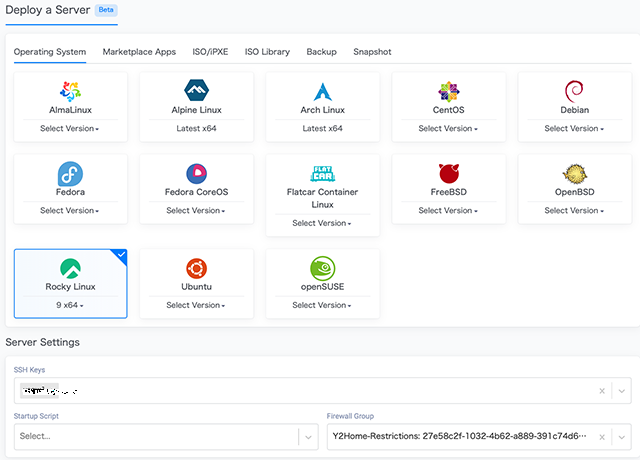This screenshot has height=460, width=640.
Task: Click the FreeBSD name text
Action: tap(449, 192)
